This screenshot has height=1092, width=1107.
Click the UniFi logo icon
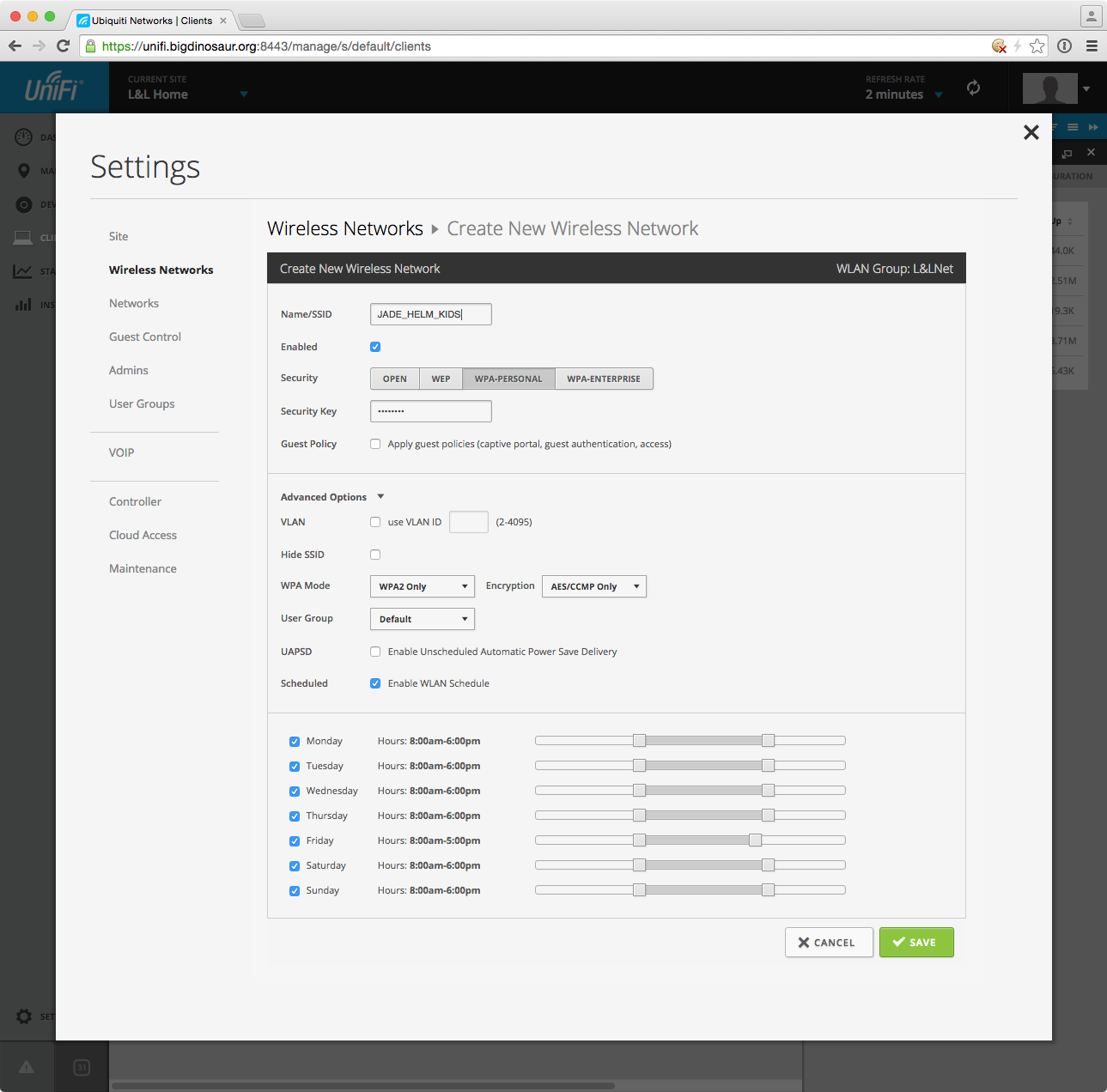click(x=53, y=88)
